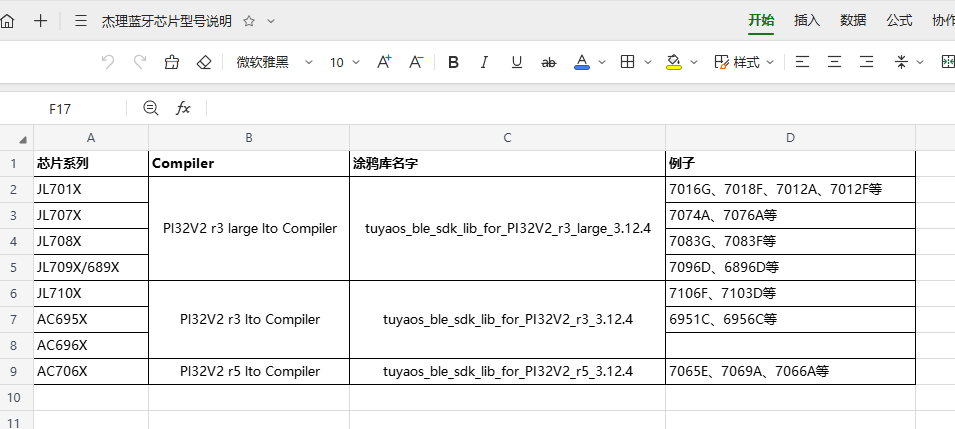The width and height of the screenshot is (955, 429).
Task: Click the 涂鸦库名字 header cell
Action: click(x=507, y=164)
